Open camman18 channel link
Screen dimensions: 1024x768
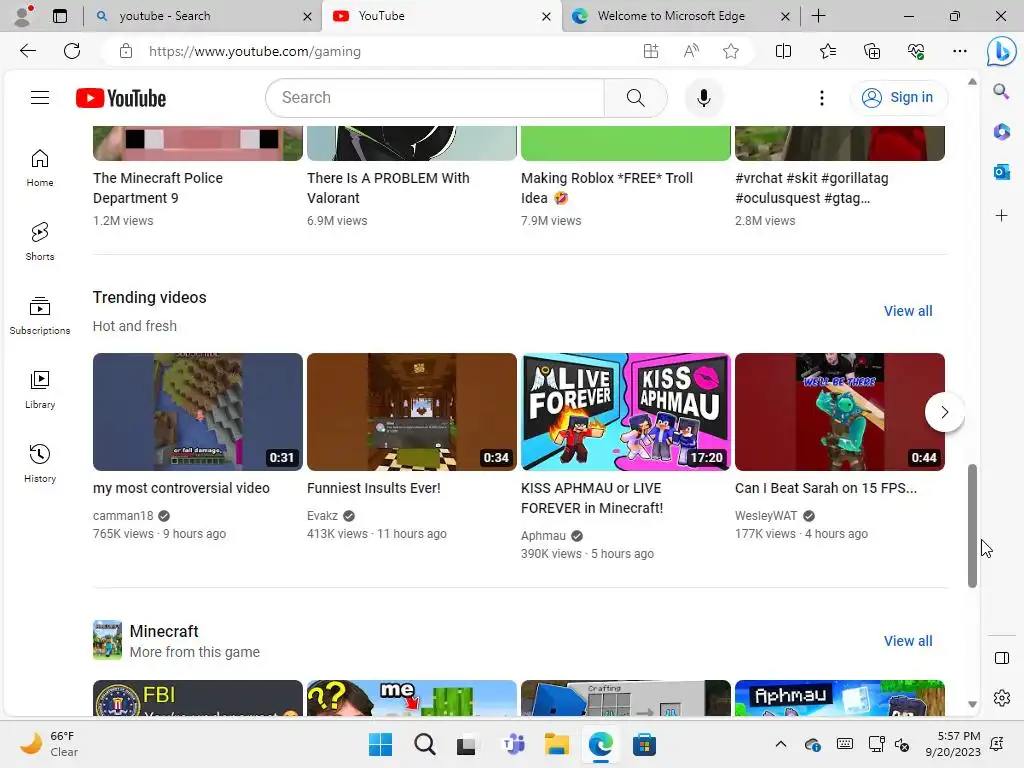click(x=123, y=515)
